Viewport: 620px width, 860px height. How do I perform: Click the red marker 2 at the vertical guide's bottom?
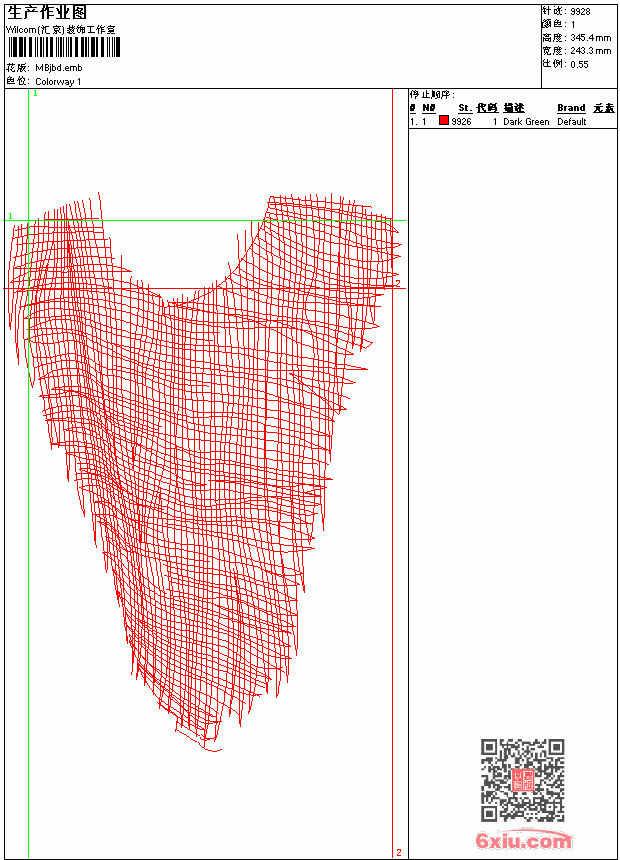tap(399, 852)
